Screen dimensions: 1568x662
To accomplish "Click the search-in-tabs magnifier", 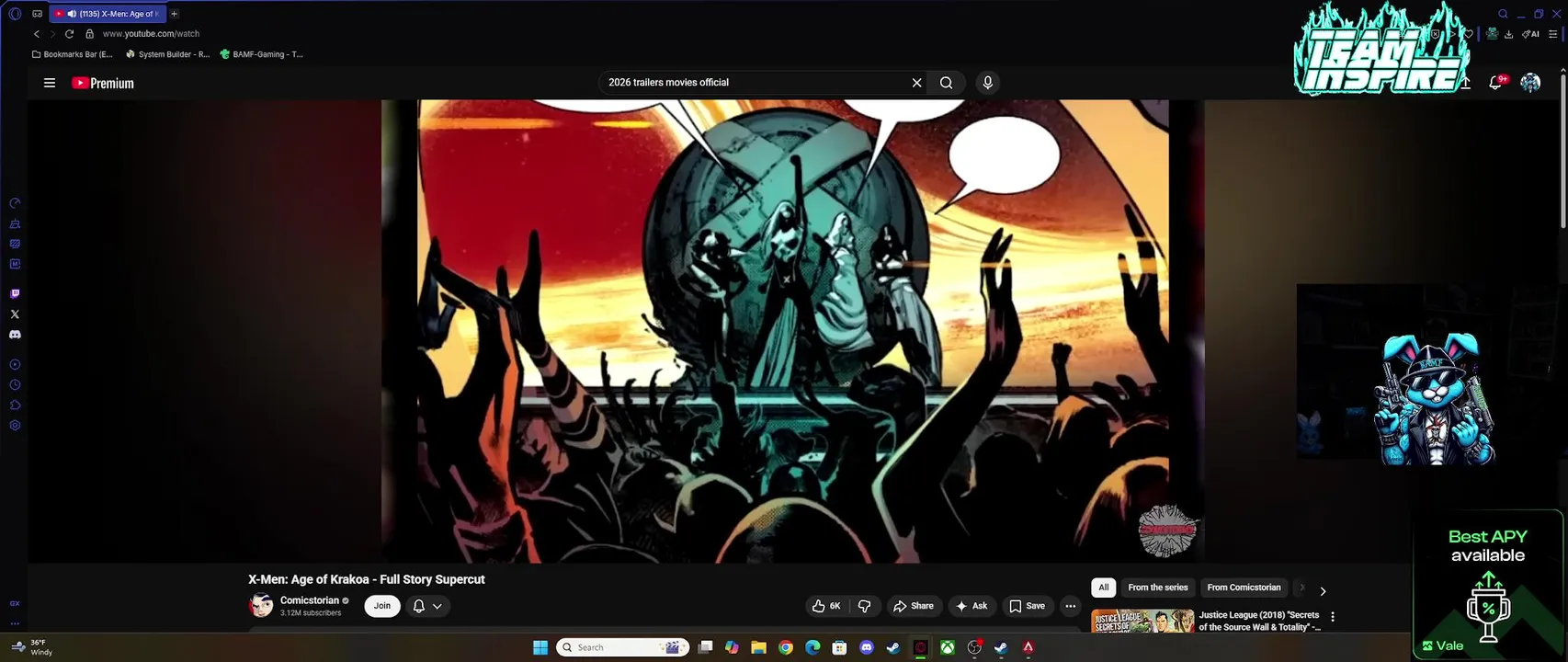I will coord(1503,14).
